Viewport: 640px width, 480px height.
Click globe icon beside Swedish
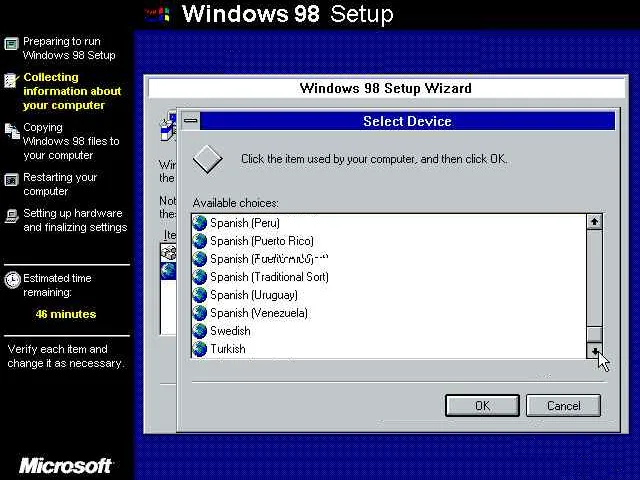[x=200, y=331]
